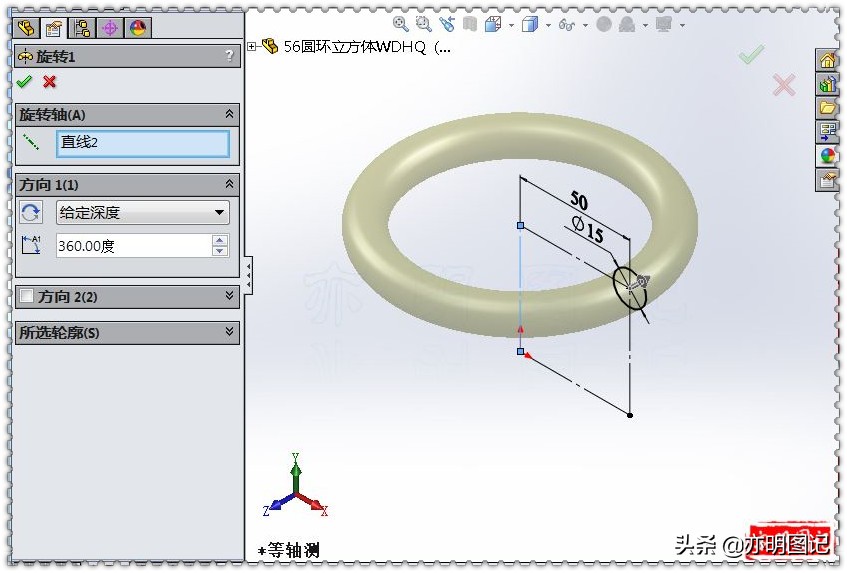847x573 pixels.
Task: Open the DisplayManager tab
Action: [138, 28]
